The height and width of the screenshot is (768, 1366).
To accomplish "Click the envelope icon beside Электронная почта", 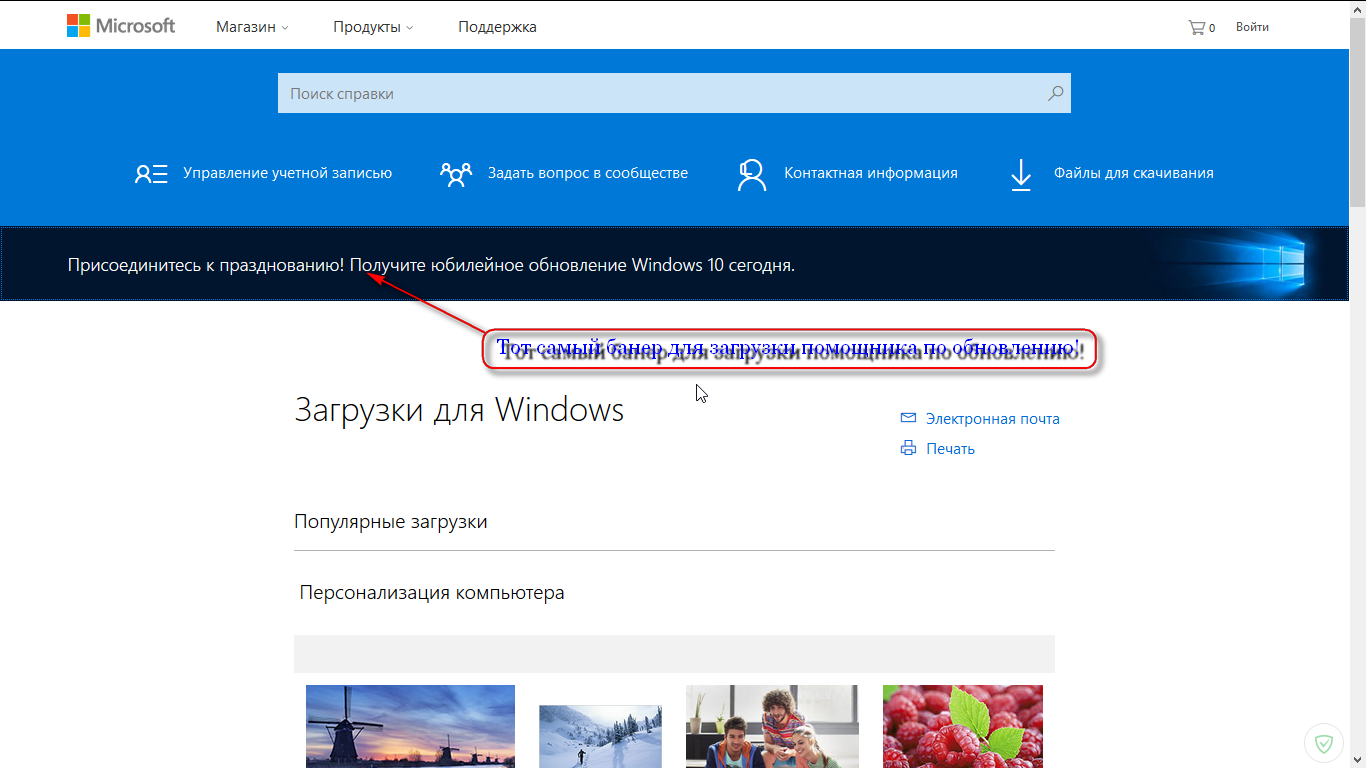I will [x=908, y=418].
